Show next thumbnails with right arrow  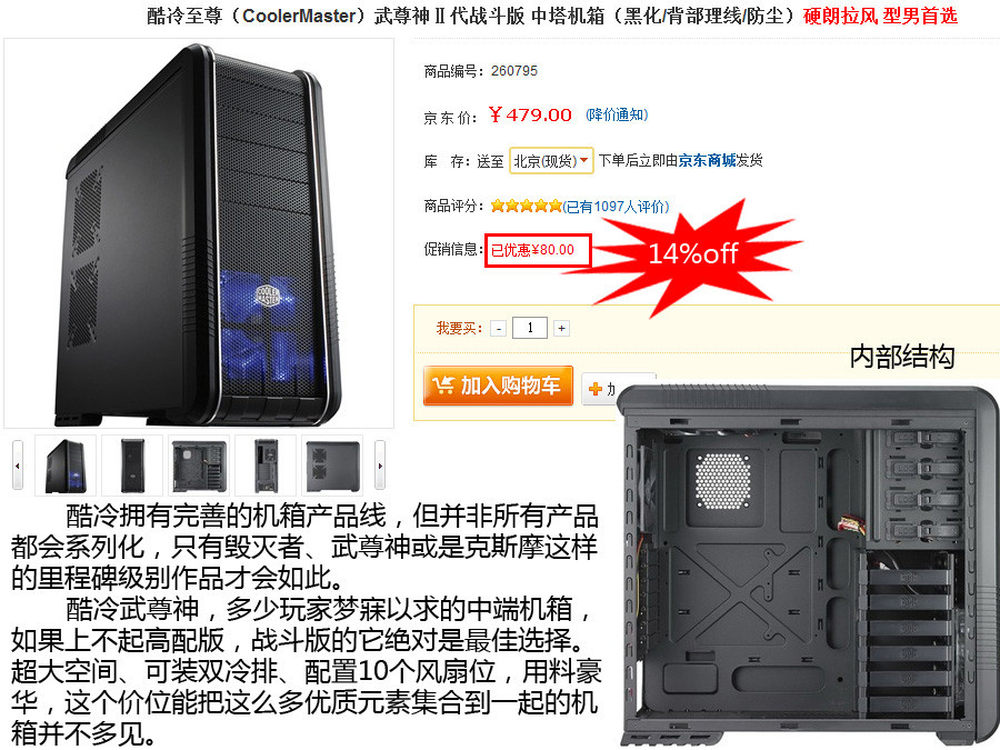click(380, 466)
